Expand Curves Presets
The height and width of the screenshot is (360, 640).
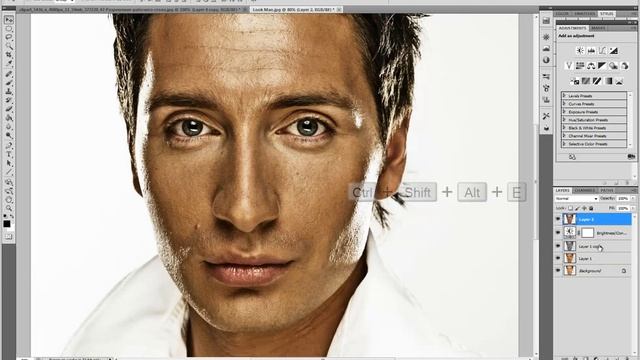[564, 104]
